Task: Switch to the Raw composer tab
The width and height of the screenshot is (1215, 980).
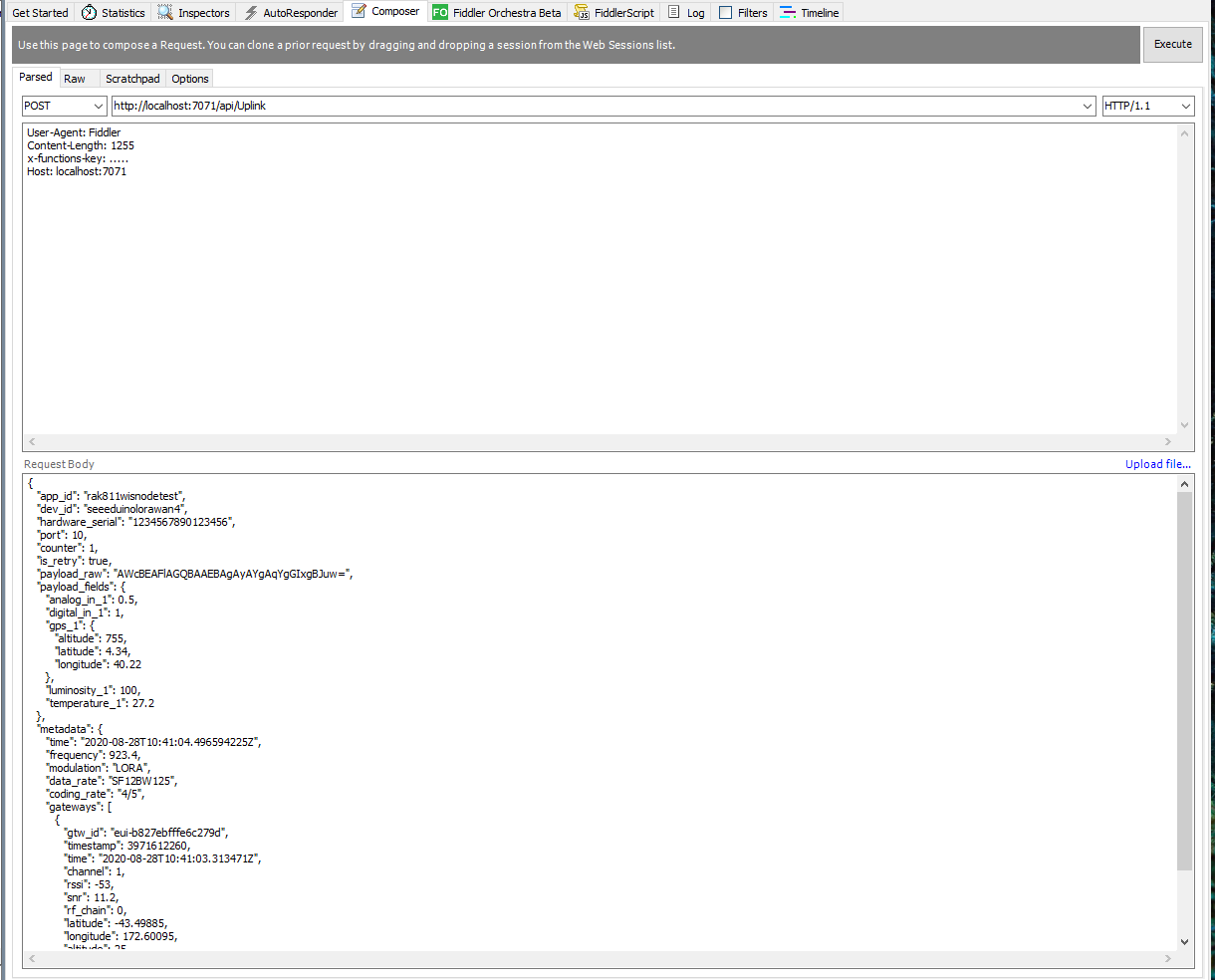Action: [75, 79]
